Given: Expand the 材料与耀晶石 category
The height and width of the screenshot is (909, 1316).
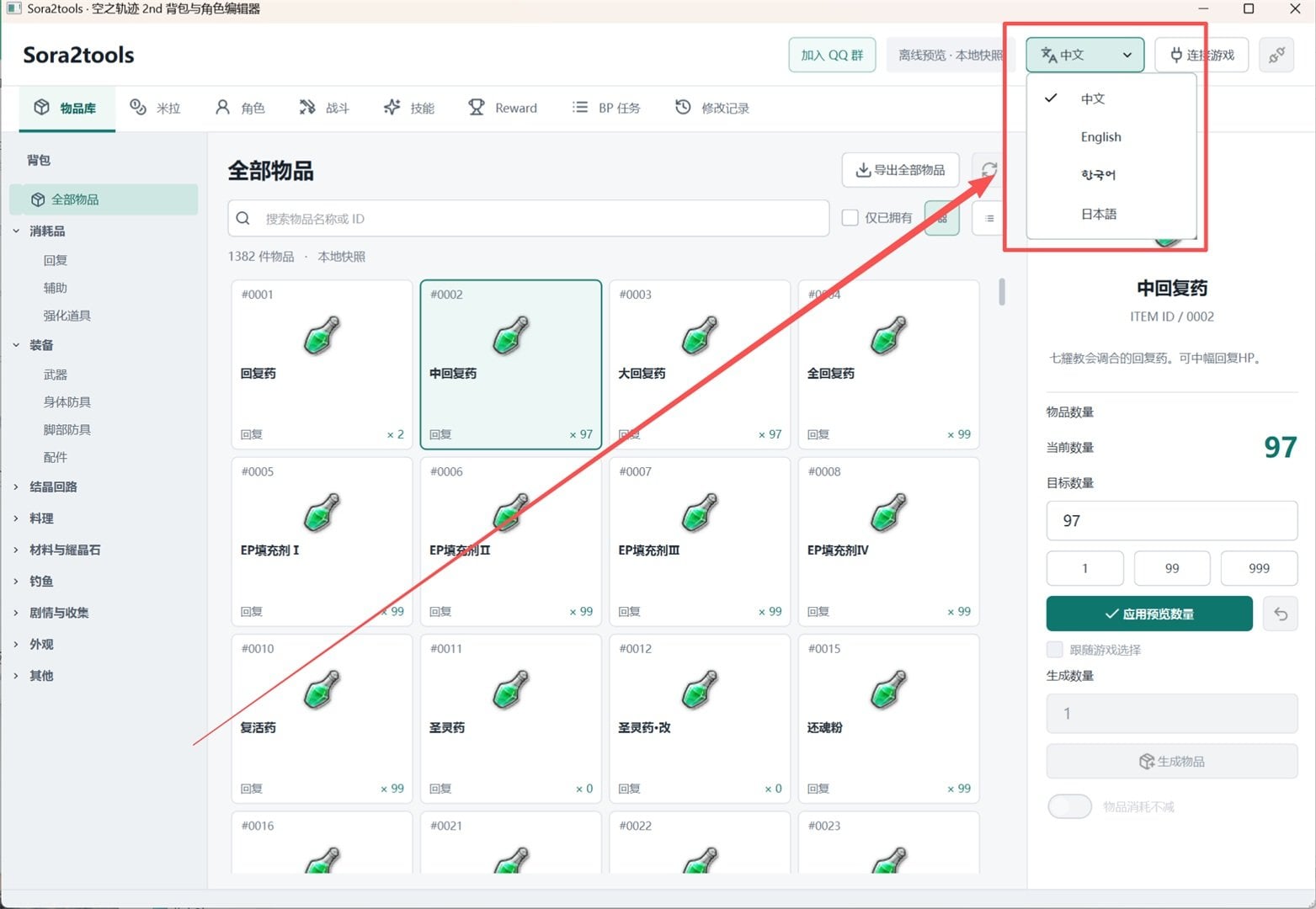Looking at the screenshot, I should [x=16, y=550].
